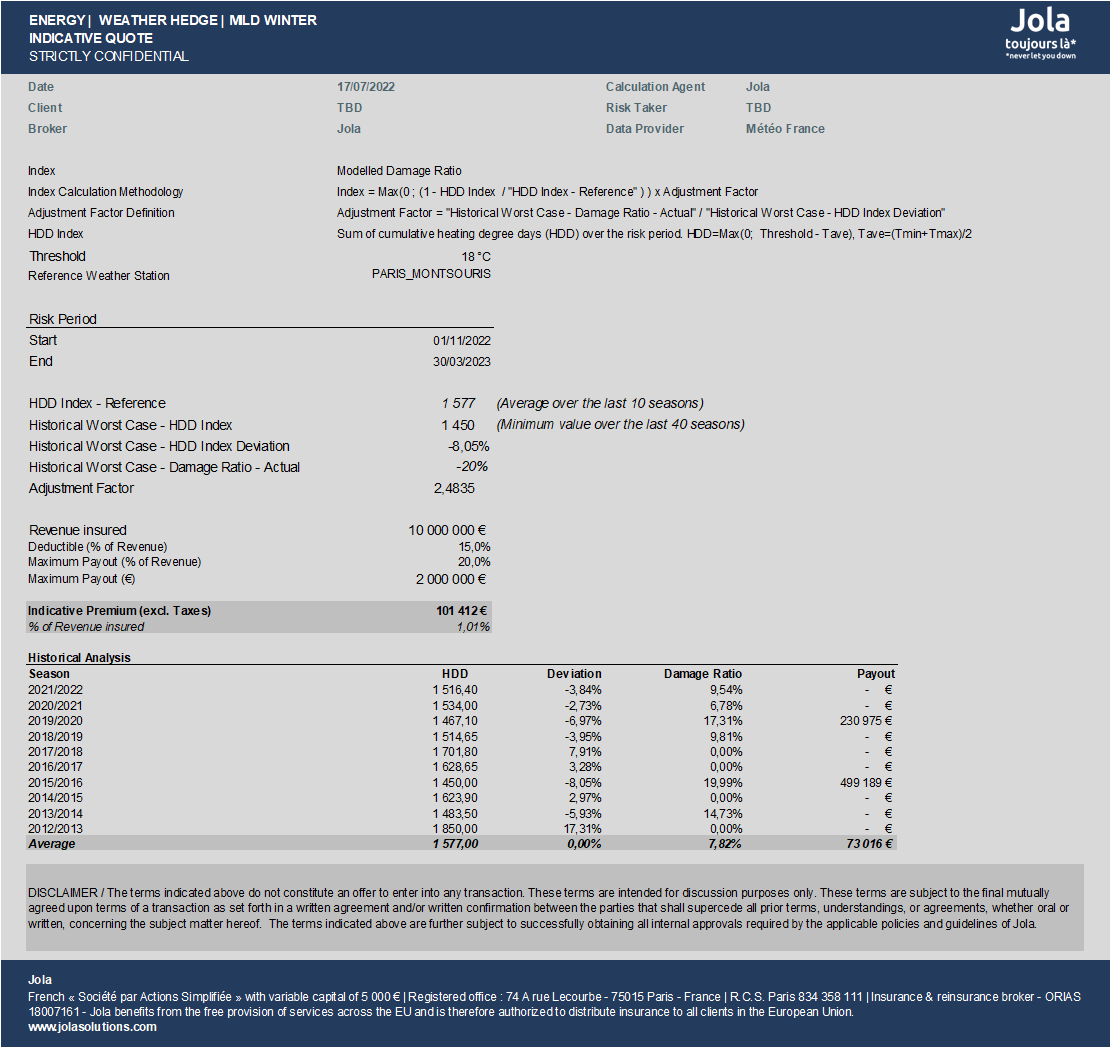The width and height of the screenshot is (1111, 1048).
Task: Click the HDD Index Reference value 1 577
Action: [458, 403]
